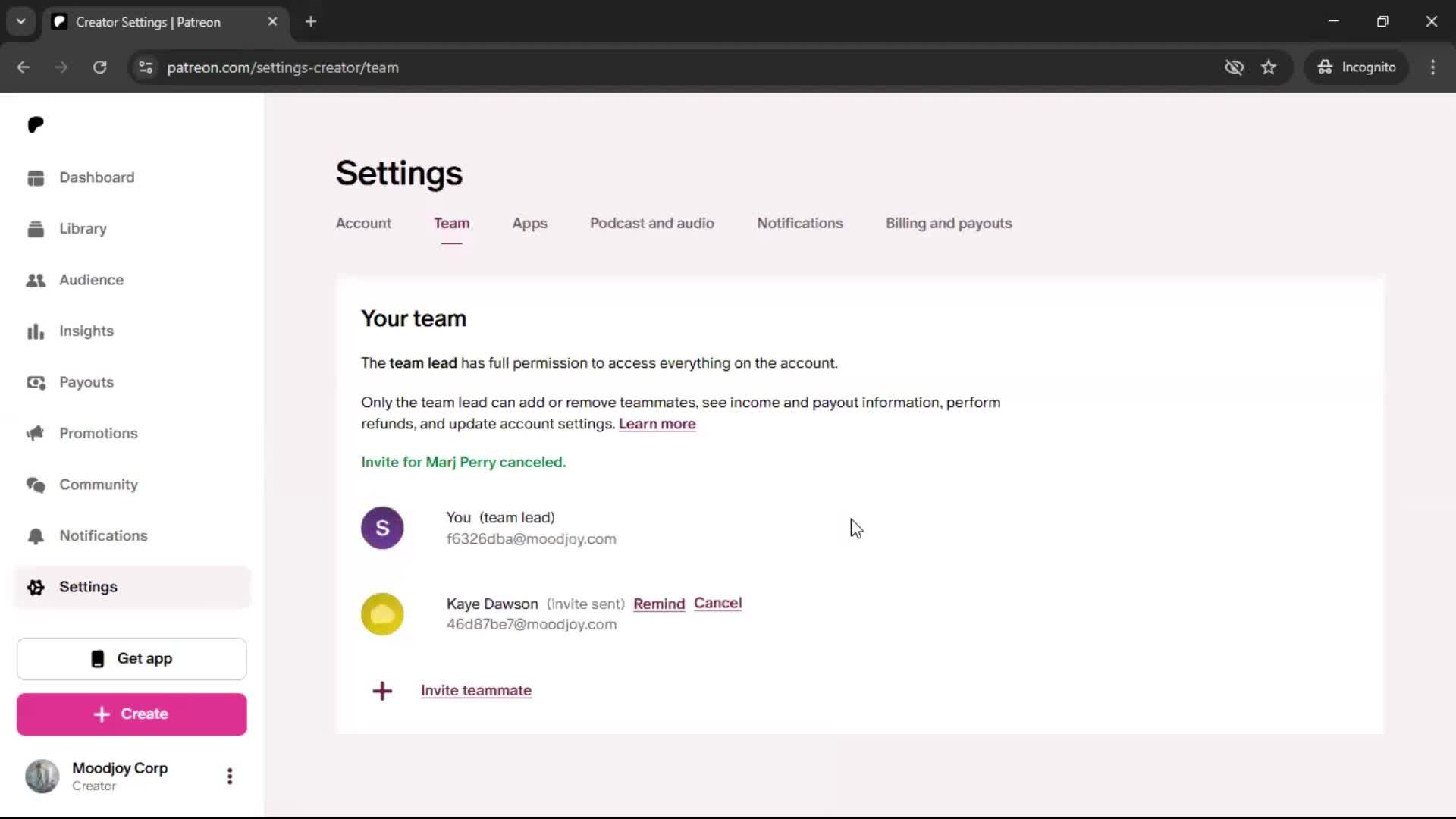The image size is (1456, 819).
Task: Open the Payouts money icon
Action: (x=36, y=382)
